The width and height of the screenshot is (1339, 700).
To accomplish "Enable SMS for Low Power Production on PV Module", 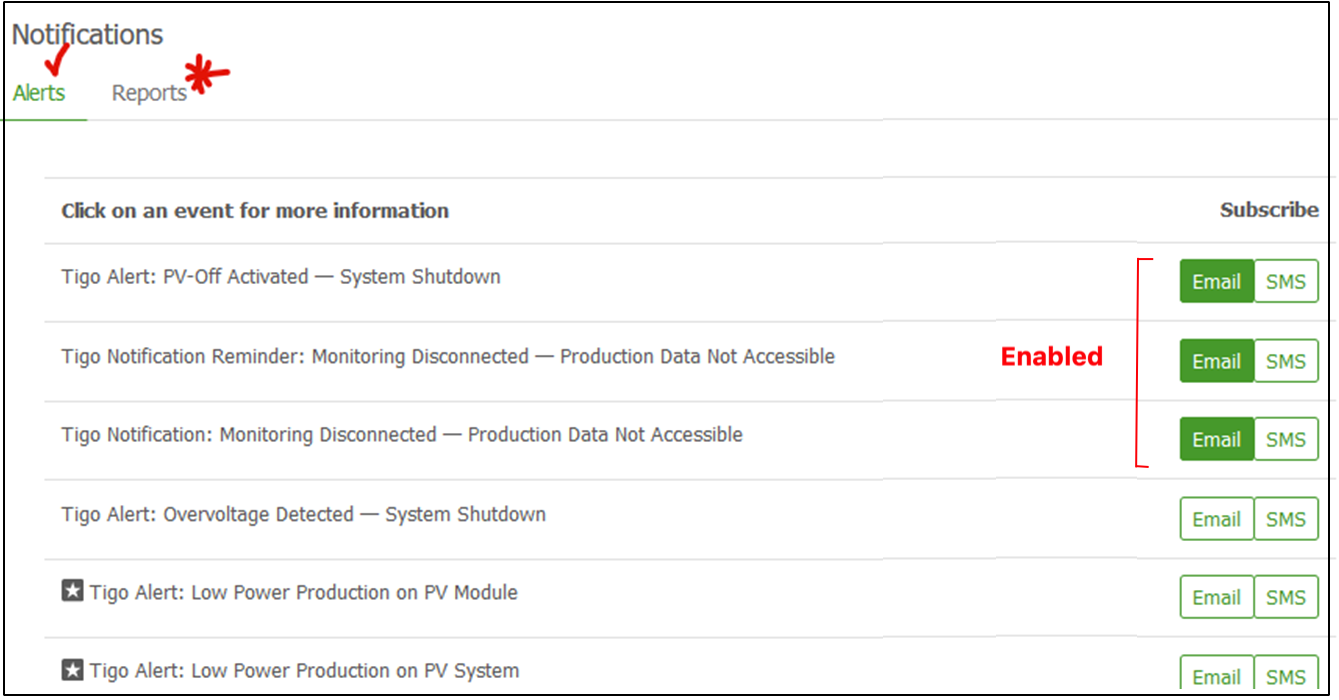I will pyautogui.click(x=1286, y=597).
